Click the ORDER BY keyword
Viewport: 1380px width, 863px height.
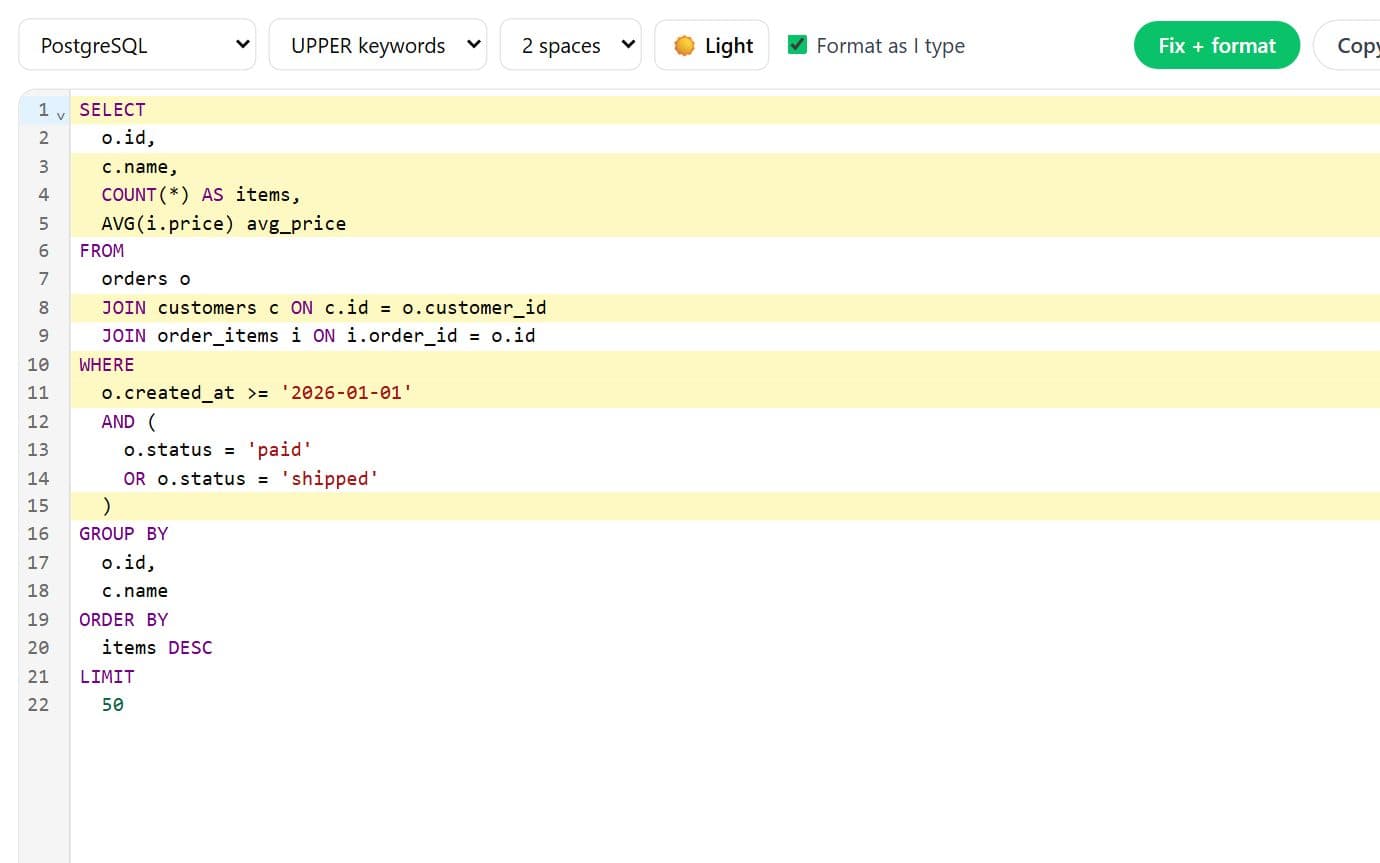124,620
